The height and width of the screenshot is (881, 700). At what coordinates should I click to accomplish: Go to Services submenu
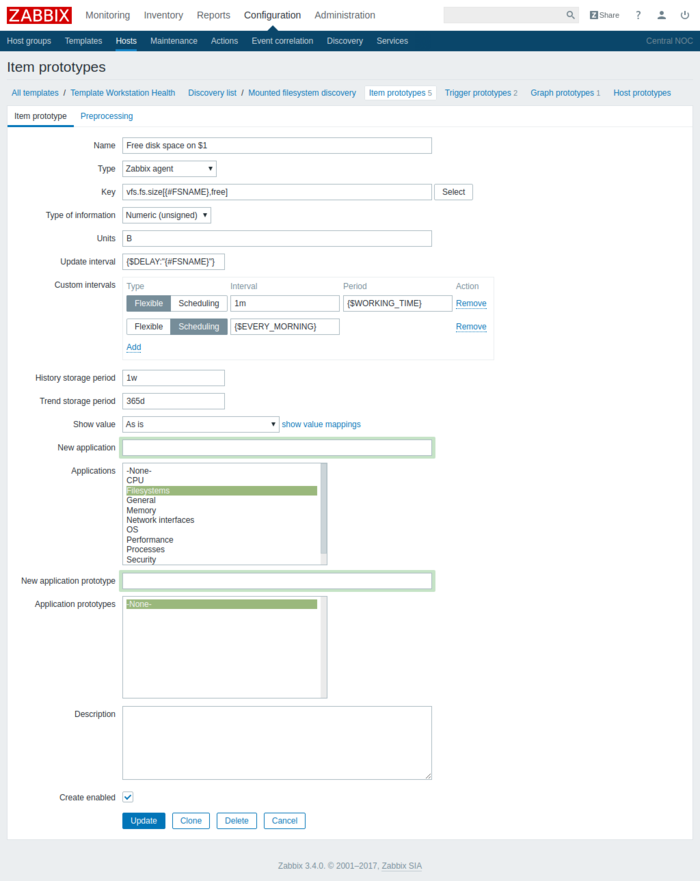click(392, 41)
